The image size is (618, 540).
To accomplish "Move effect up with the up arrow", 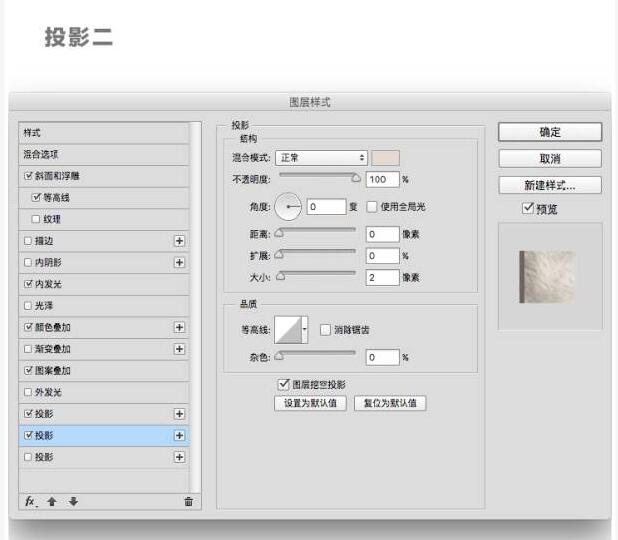I will (52, 501).
